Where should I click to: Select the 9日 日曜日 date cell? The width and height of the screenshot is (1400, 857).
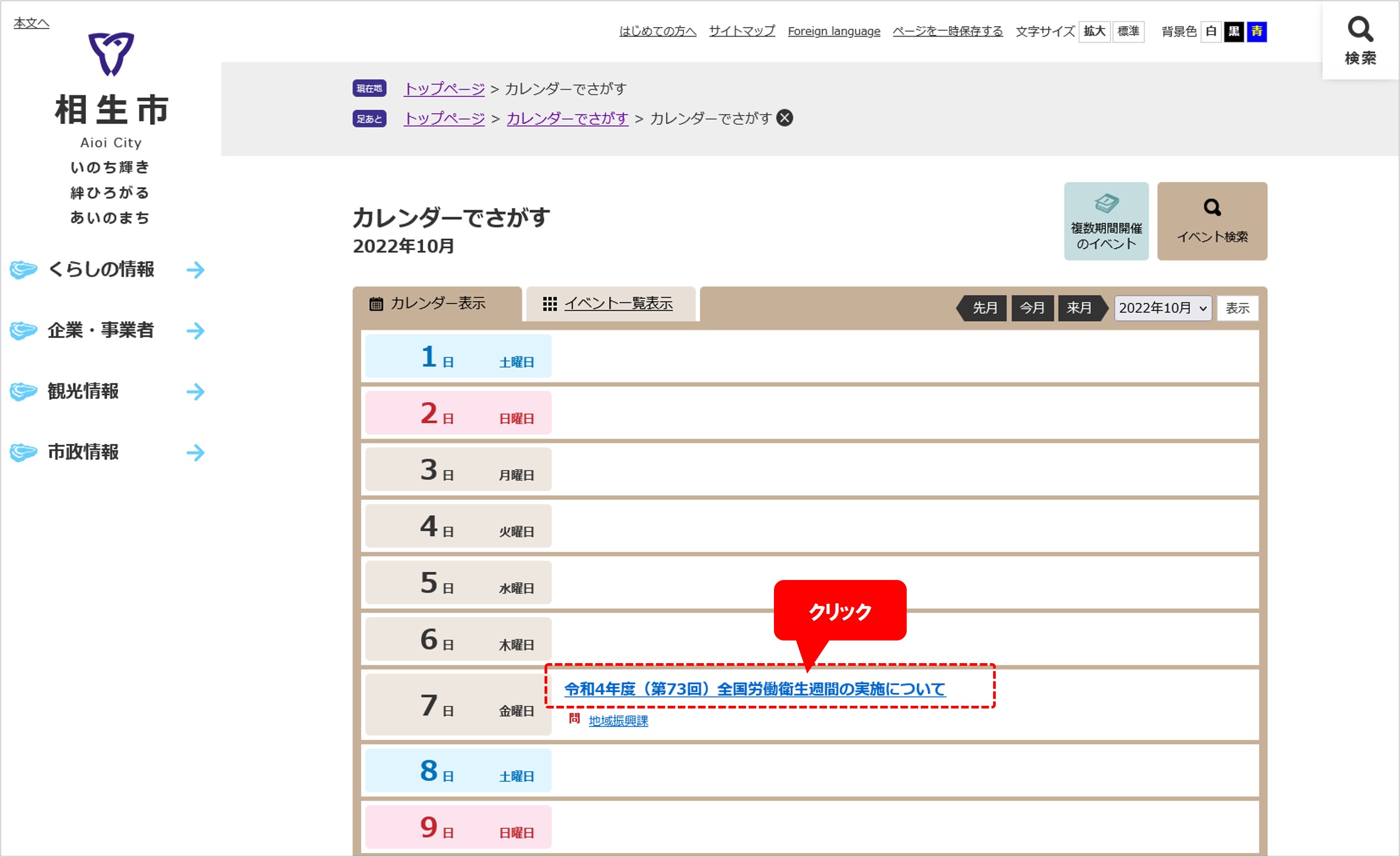click(x=458, y=827)
